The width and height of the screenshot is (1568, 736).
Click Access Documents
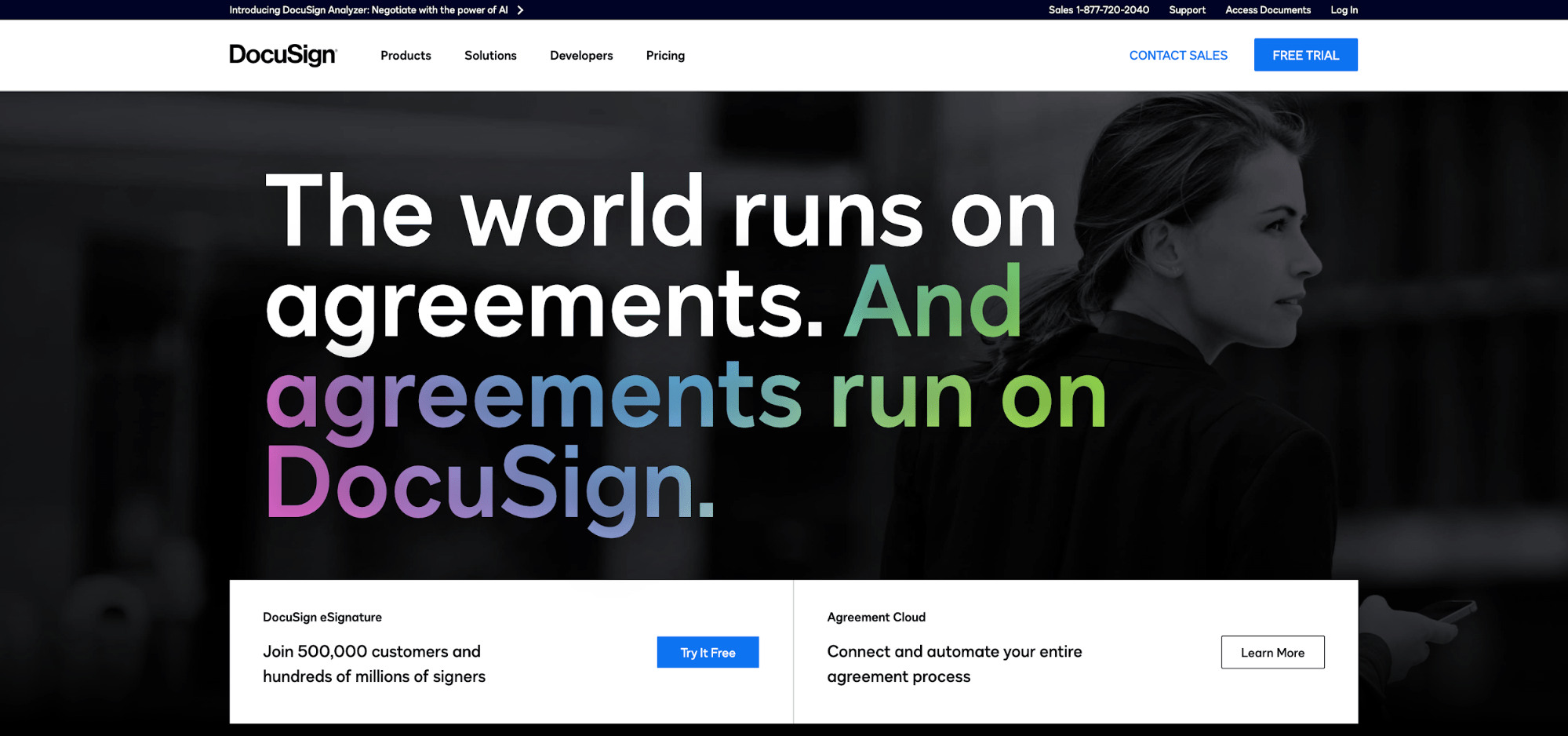tap(1268, 10)
